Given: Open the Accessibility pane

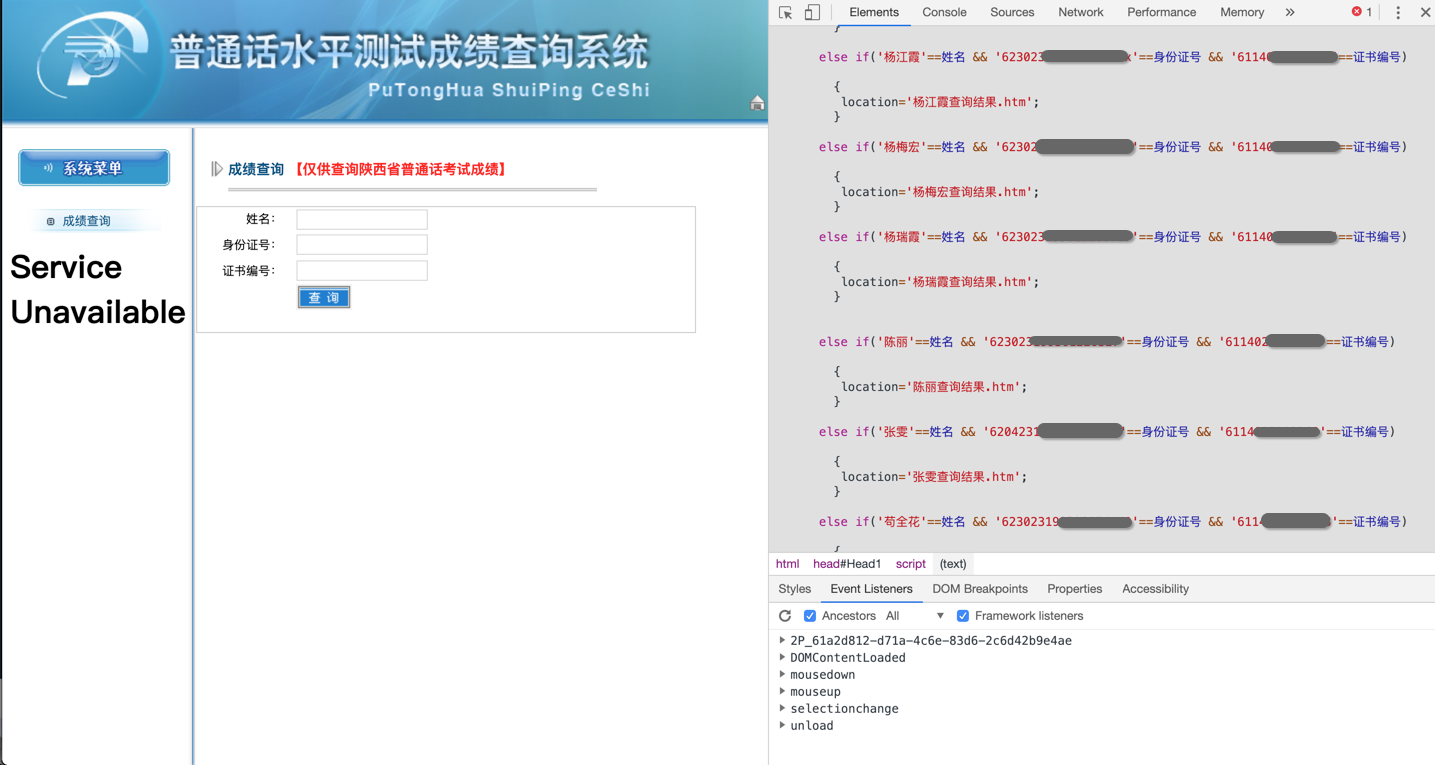Looking at the screenshot, I should pos(1155,589).
